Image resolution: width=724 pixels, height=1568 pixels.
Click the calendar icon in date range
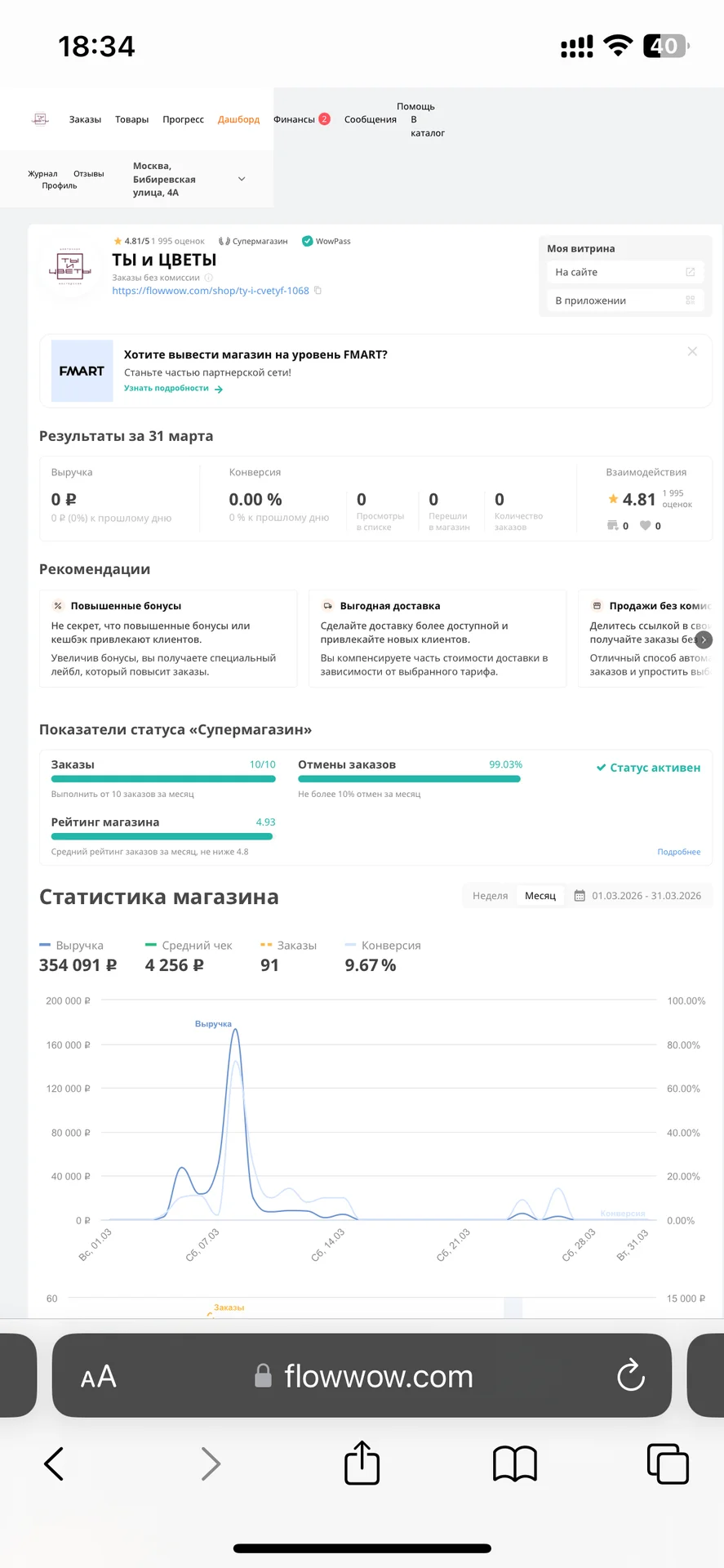click(580, 896)
